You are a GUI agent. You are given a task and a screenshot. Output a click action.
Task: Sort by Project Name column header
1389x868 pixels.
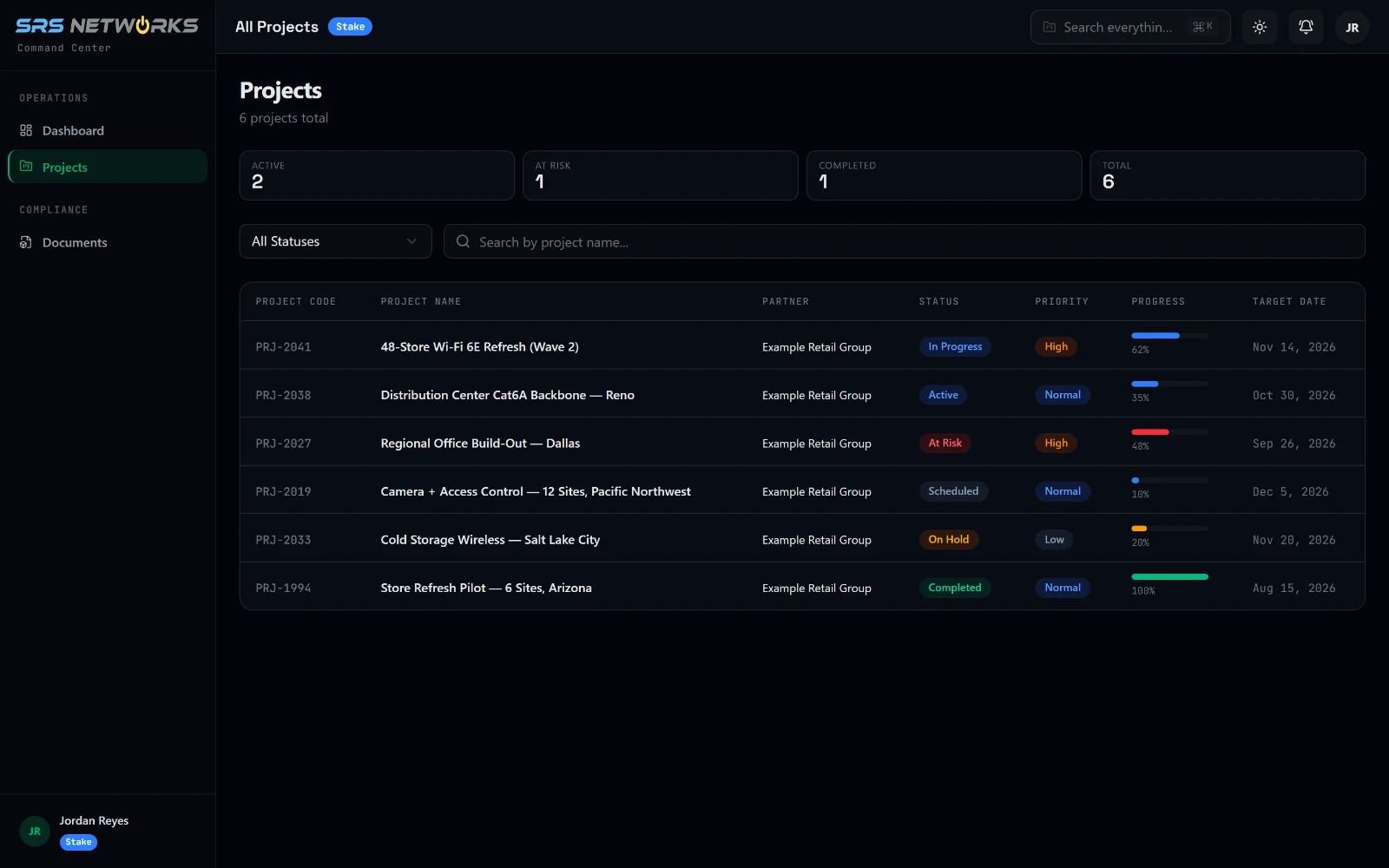click(420, 301)
